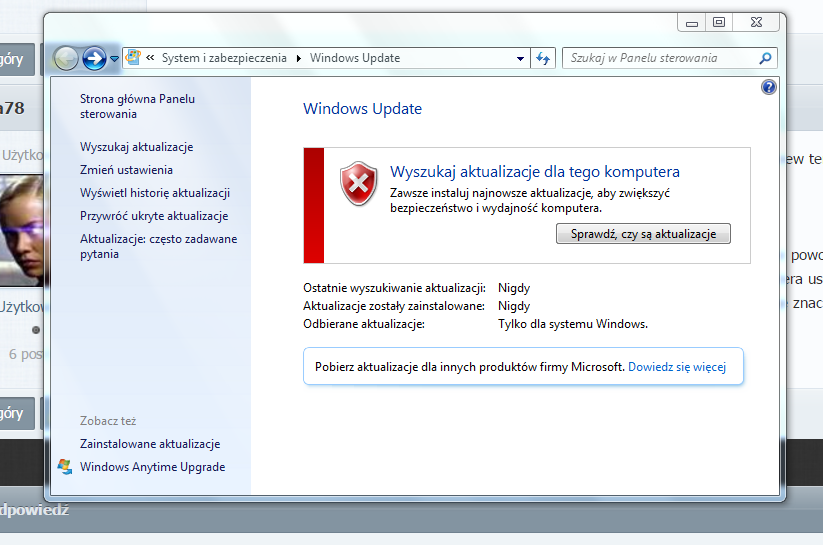Click the red shield error icon
Screen dimensions: 823x545
[x=358, y=183]
